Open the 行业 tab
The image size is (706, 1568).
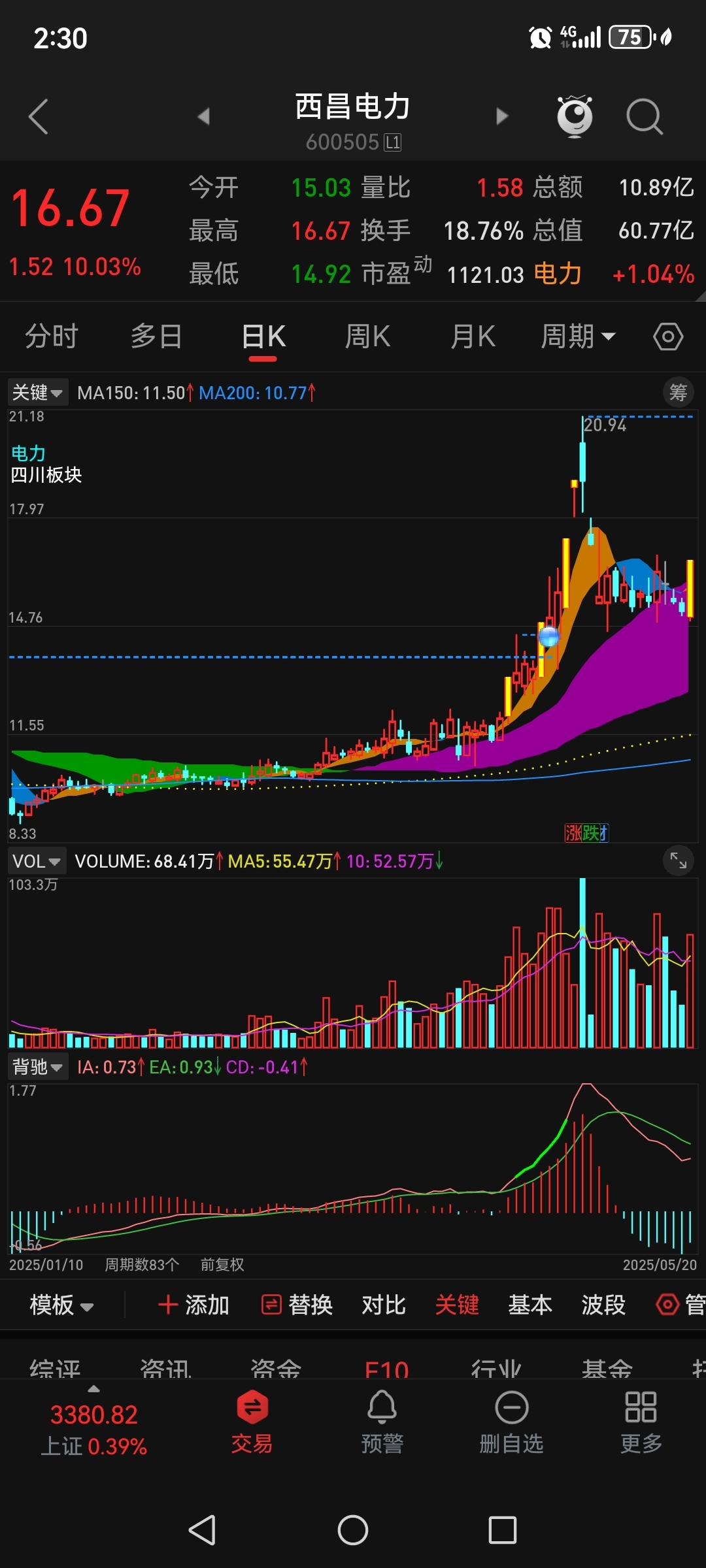497,1368
